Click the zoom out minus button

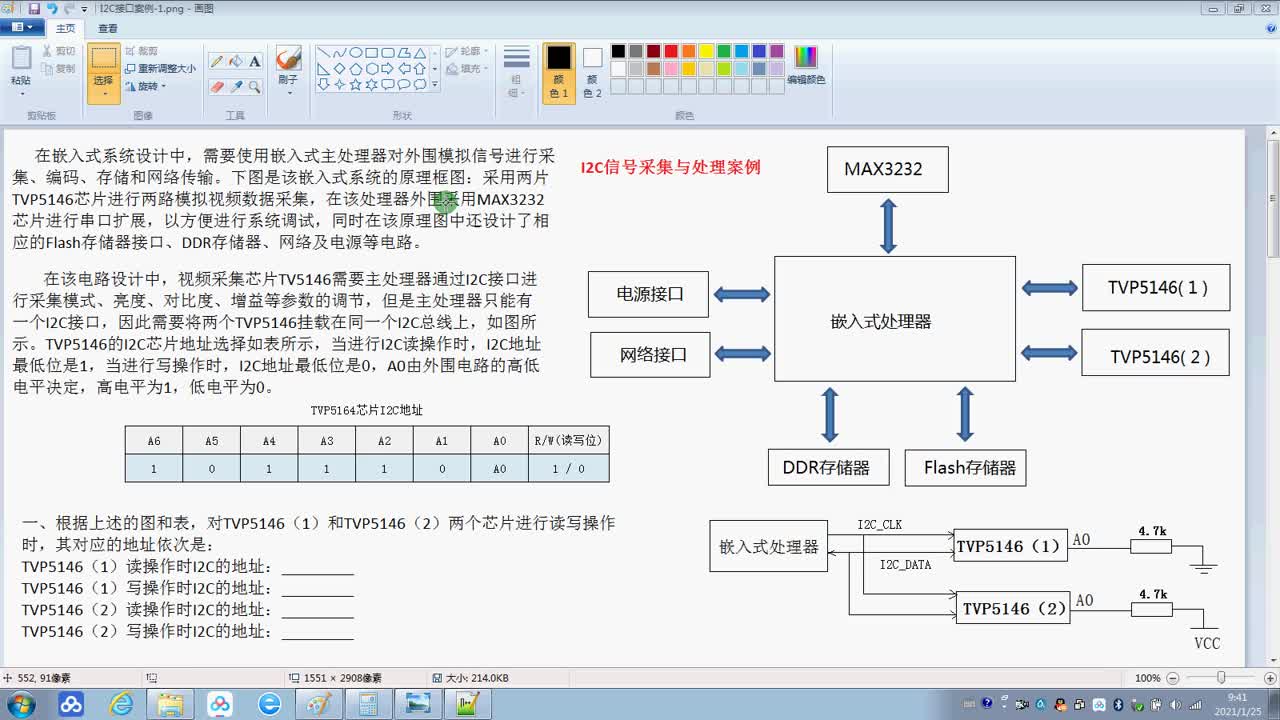point(1172,678)
